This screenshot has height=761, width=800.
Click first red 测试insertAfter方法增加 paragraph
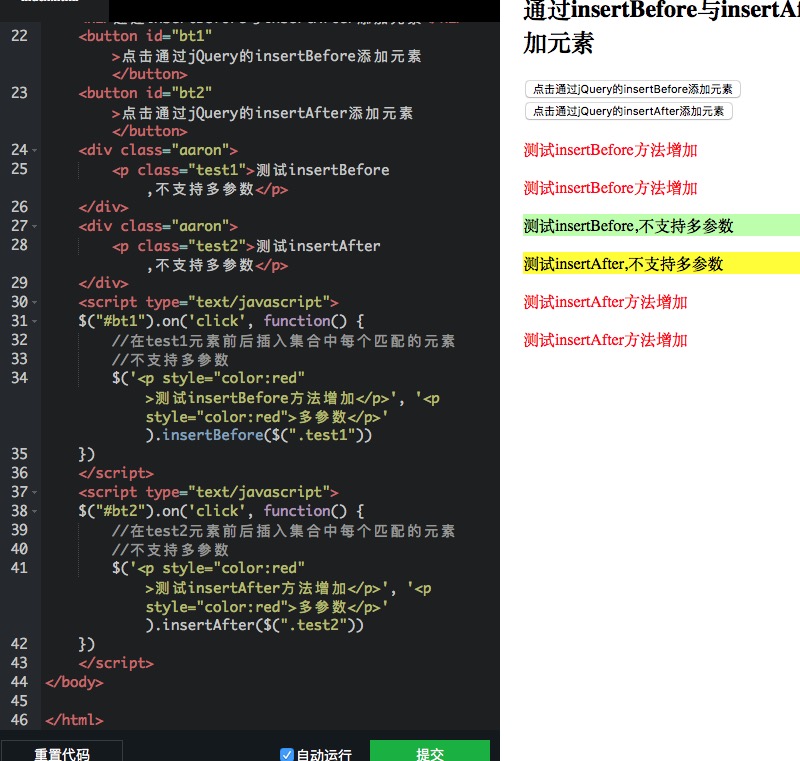coord(606,302)
